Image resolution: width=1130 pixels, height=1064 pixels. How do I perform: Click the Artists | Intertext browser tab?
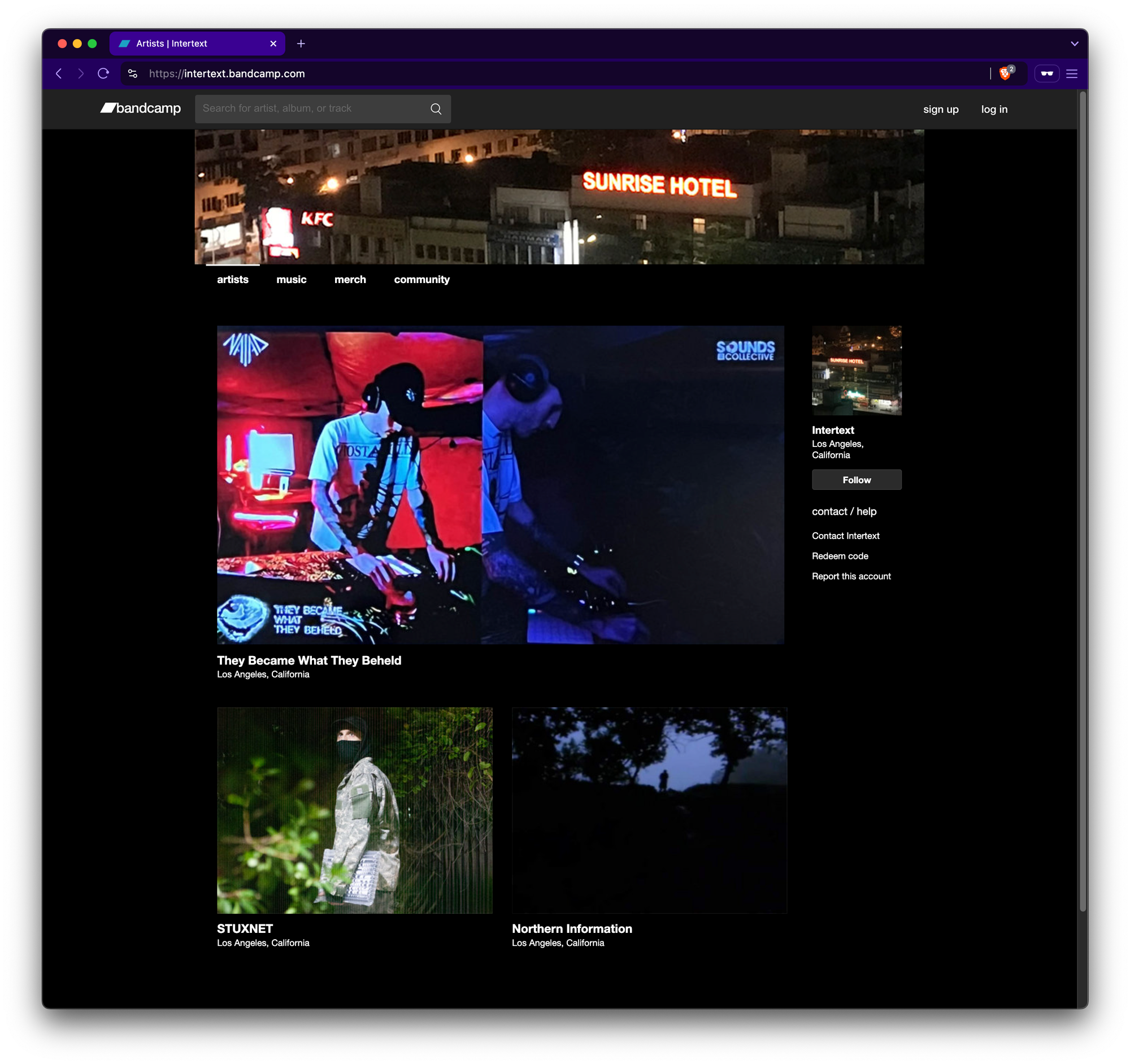[197, 44]
